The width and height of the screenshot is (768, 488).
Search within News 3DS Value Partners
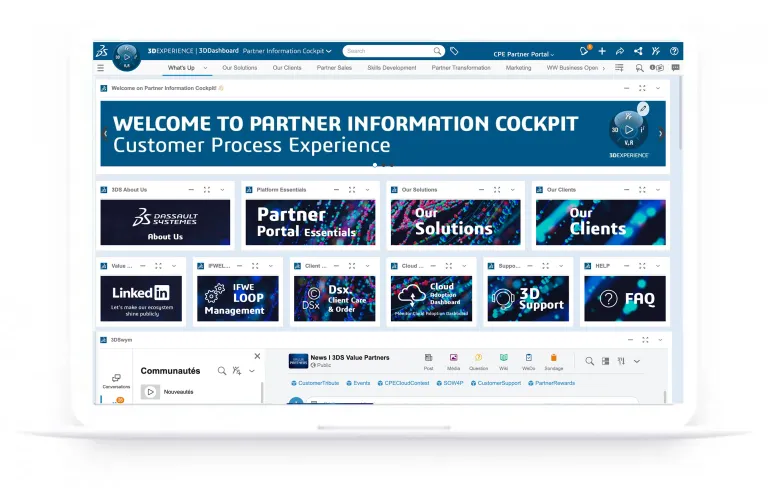pyautogui.click(x=590, y=361)
